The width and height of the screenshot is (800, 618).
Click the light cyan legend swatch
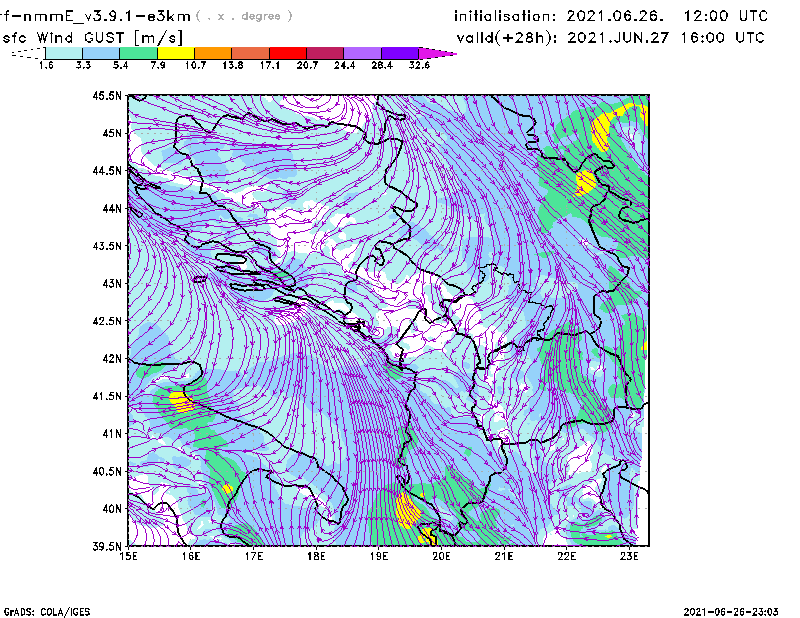coord(64,53)
